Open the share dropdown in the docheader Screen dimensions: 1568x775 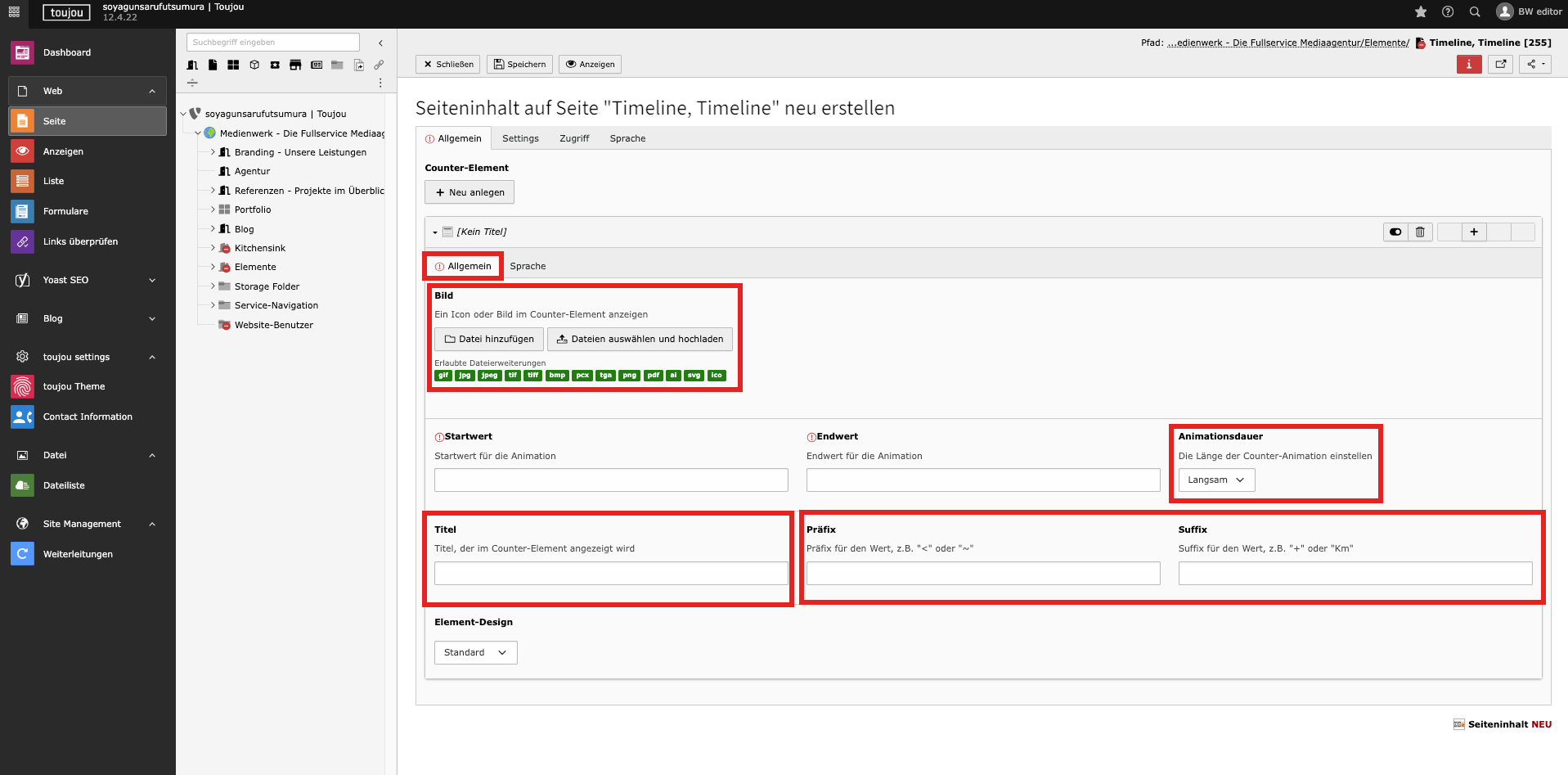point(1534,64)
